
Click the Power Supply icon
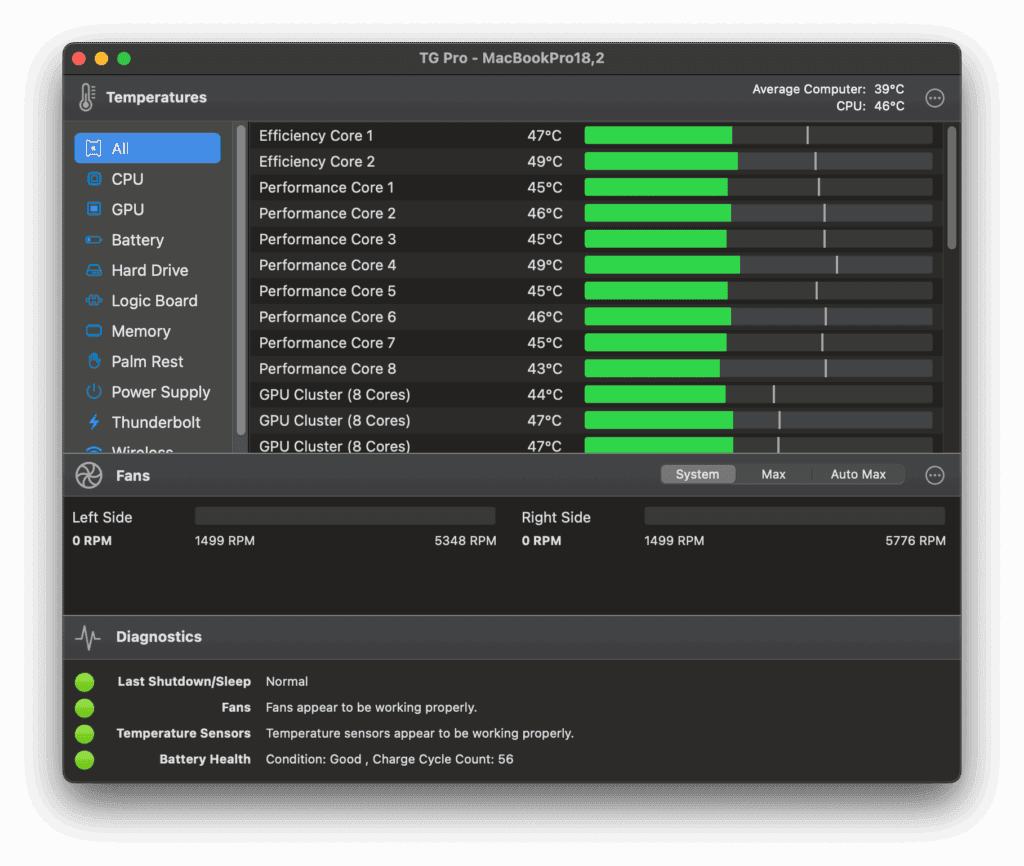coord(94,392)
